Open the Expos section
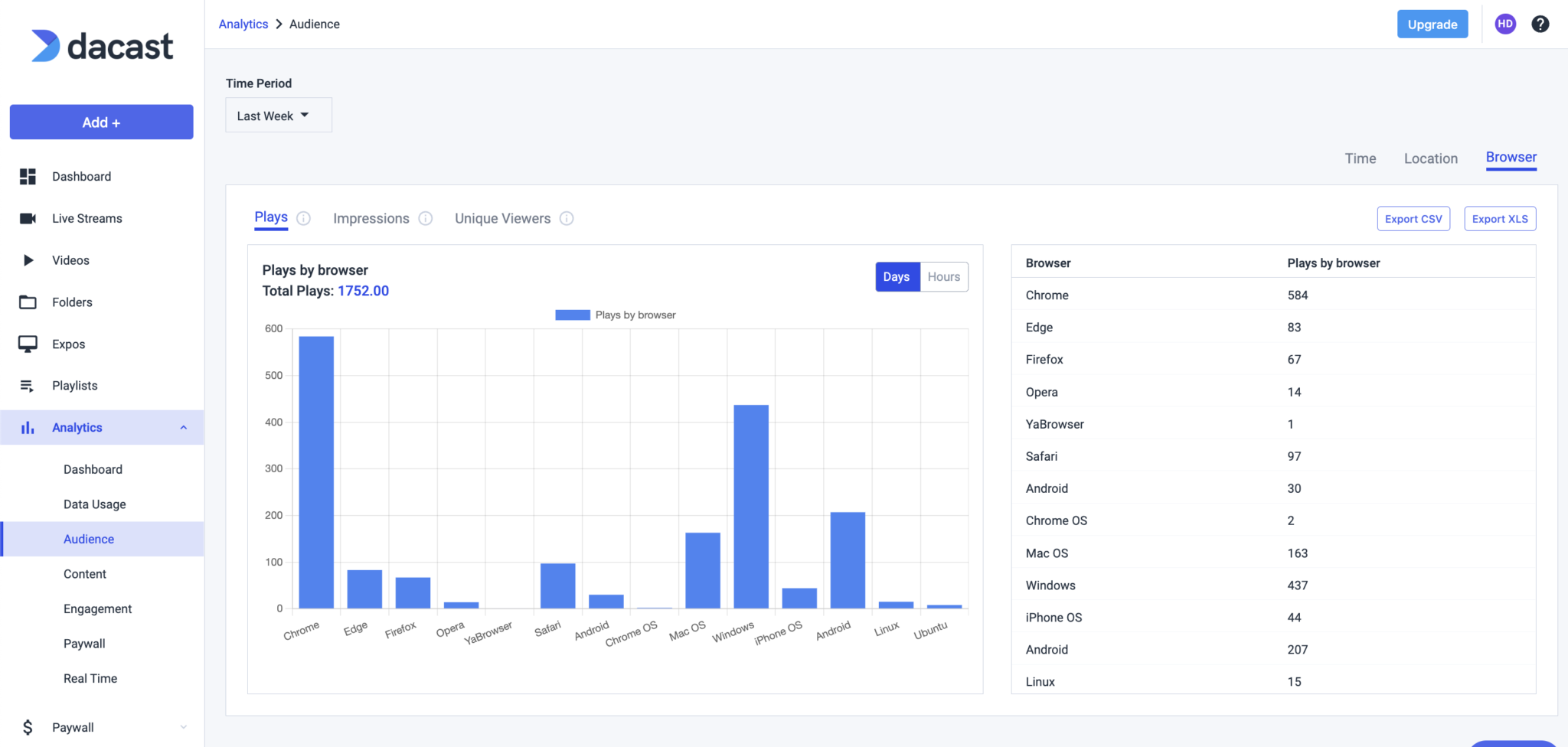This screenshot has width=1568, height=747. coord(67,344)
